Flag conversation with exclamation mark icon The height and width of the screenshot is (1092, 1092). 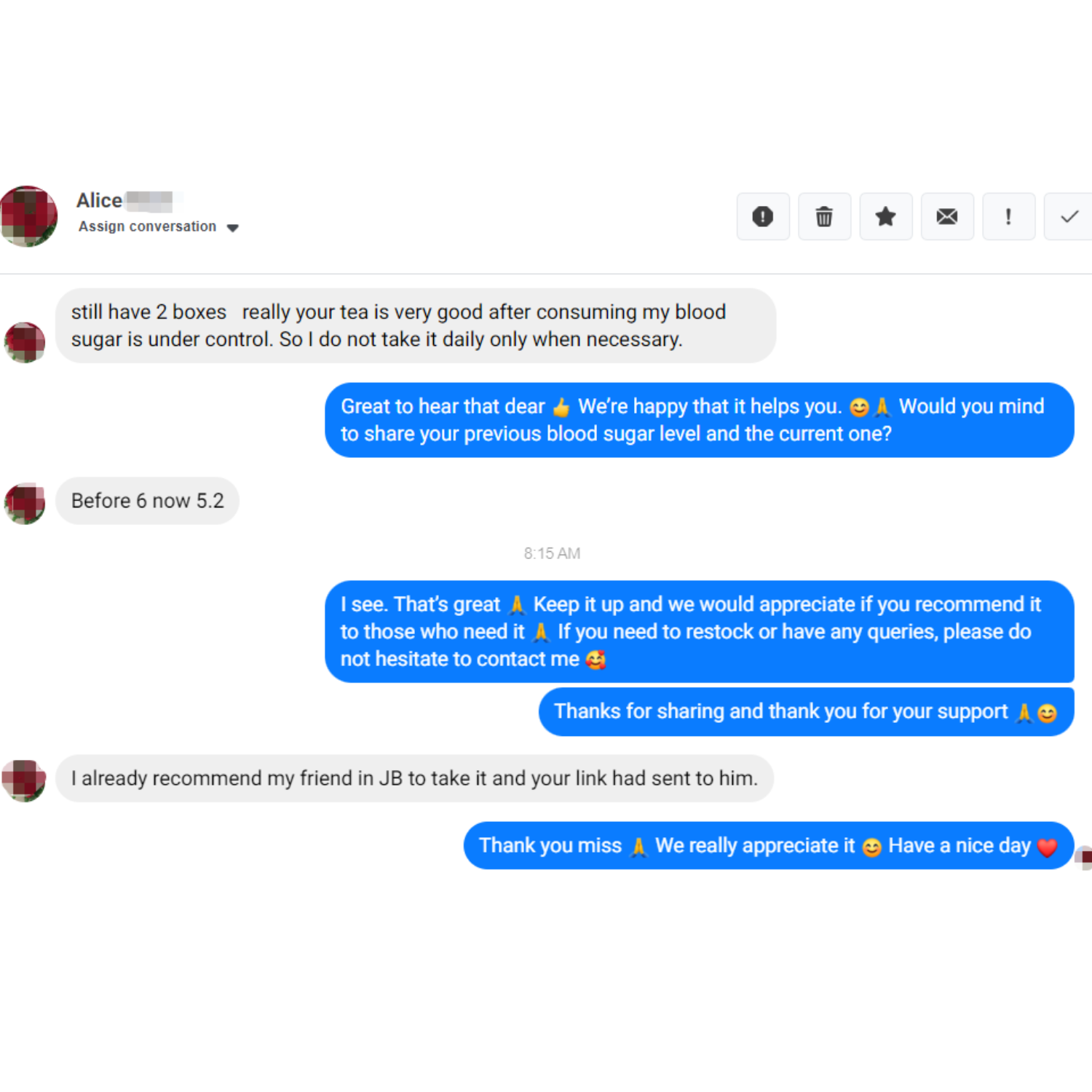1008,216
